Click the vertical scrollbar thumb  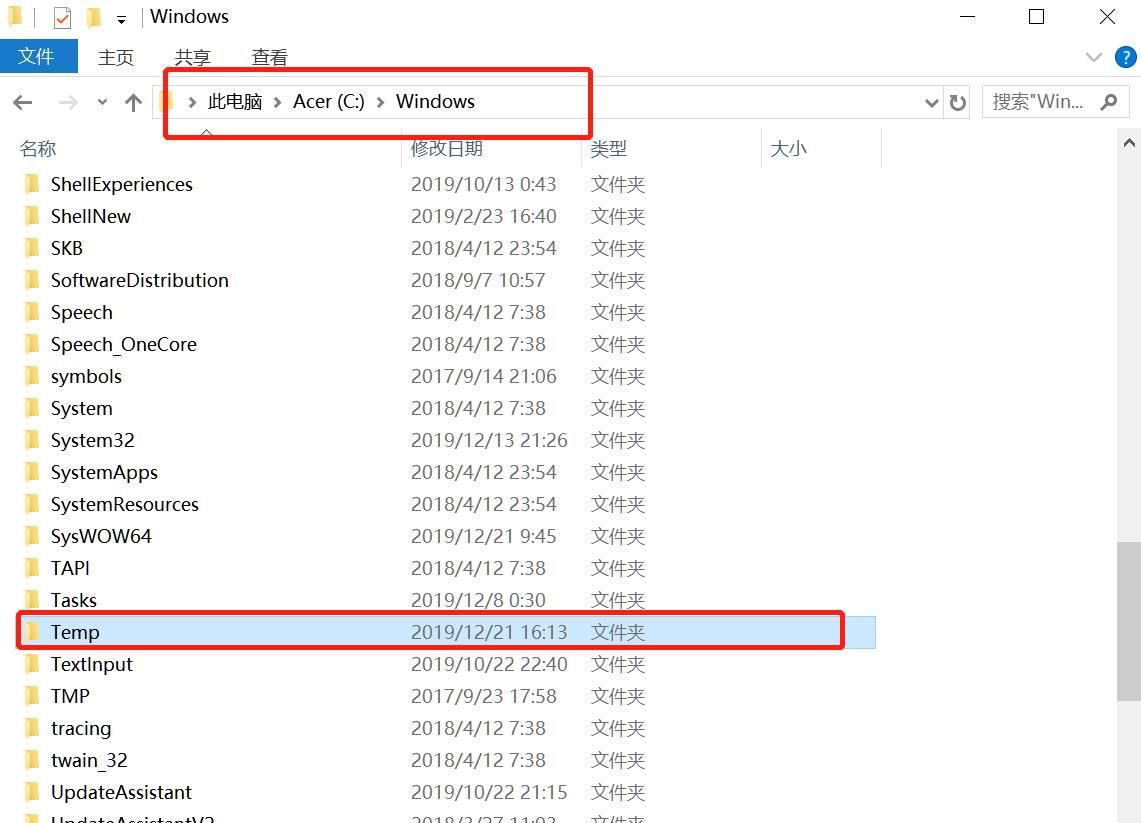(1129, 621)
